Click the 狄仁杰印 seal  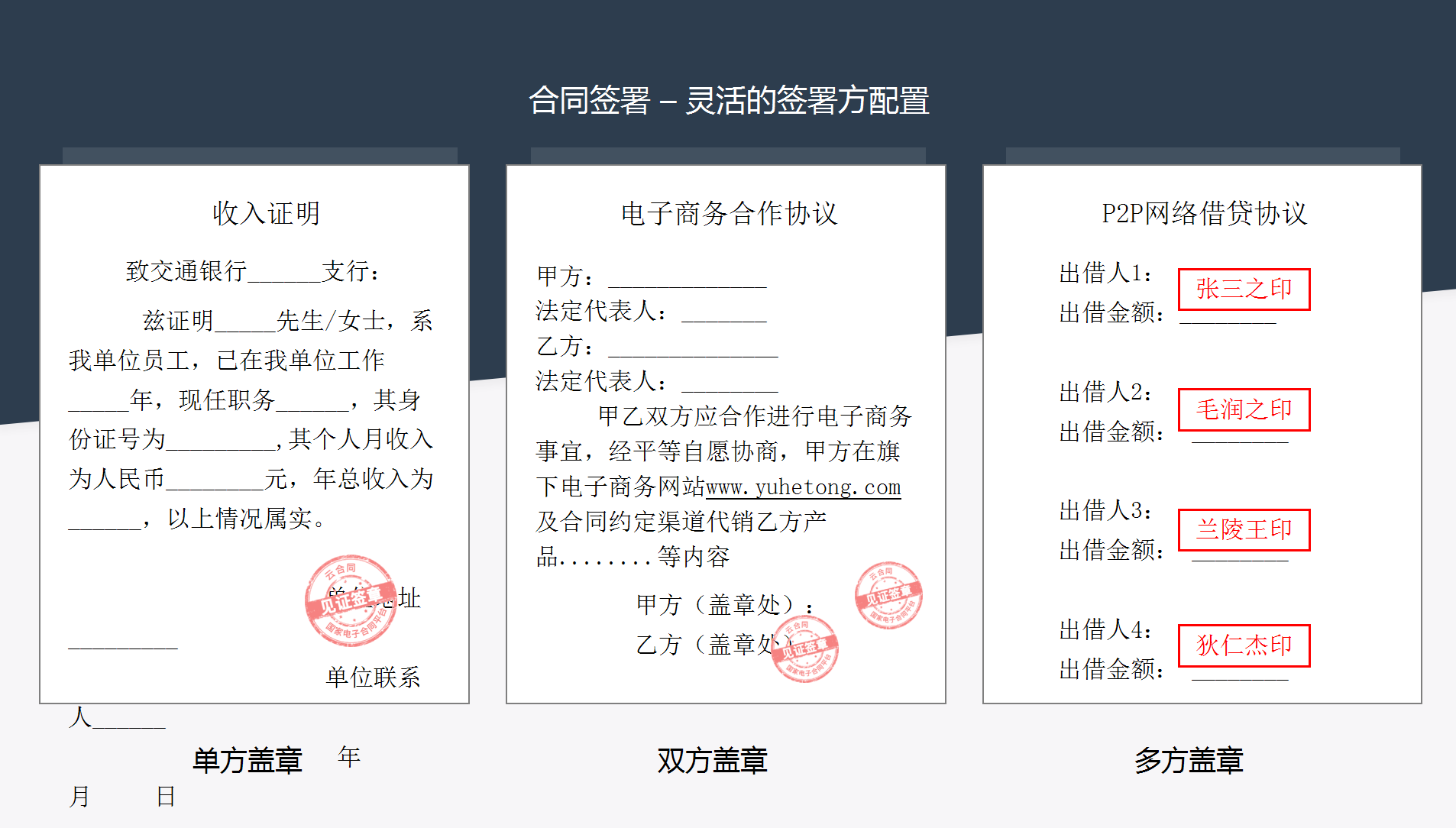(1243, 646)
